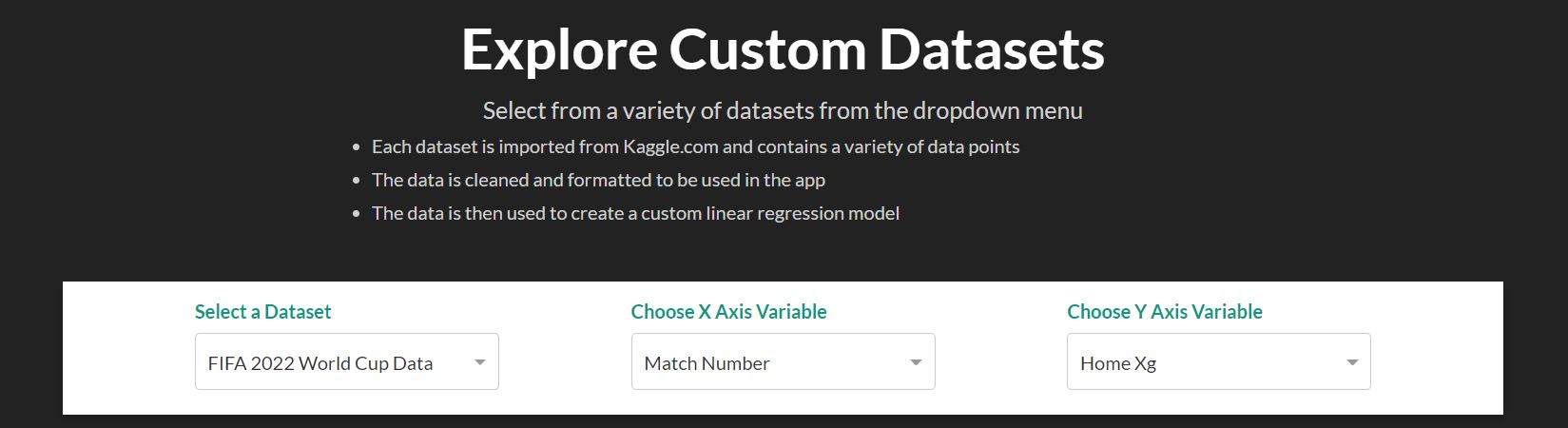Click the bullet dot before 'The data is cleaned'
This screenshot has width=1568, height=428.
[357, 181]
